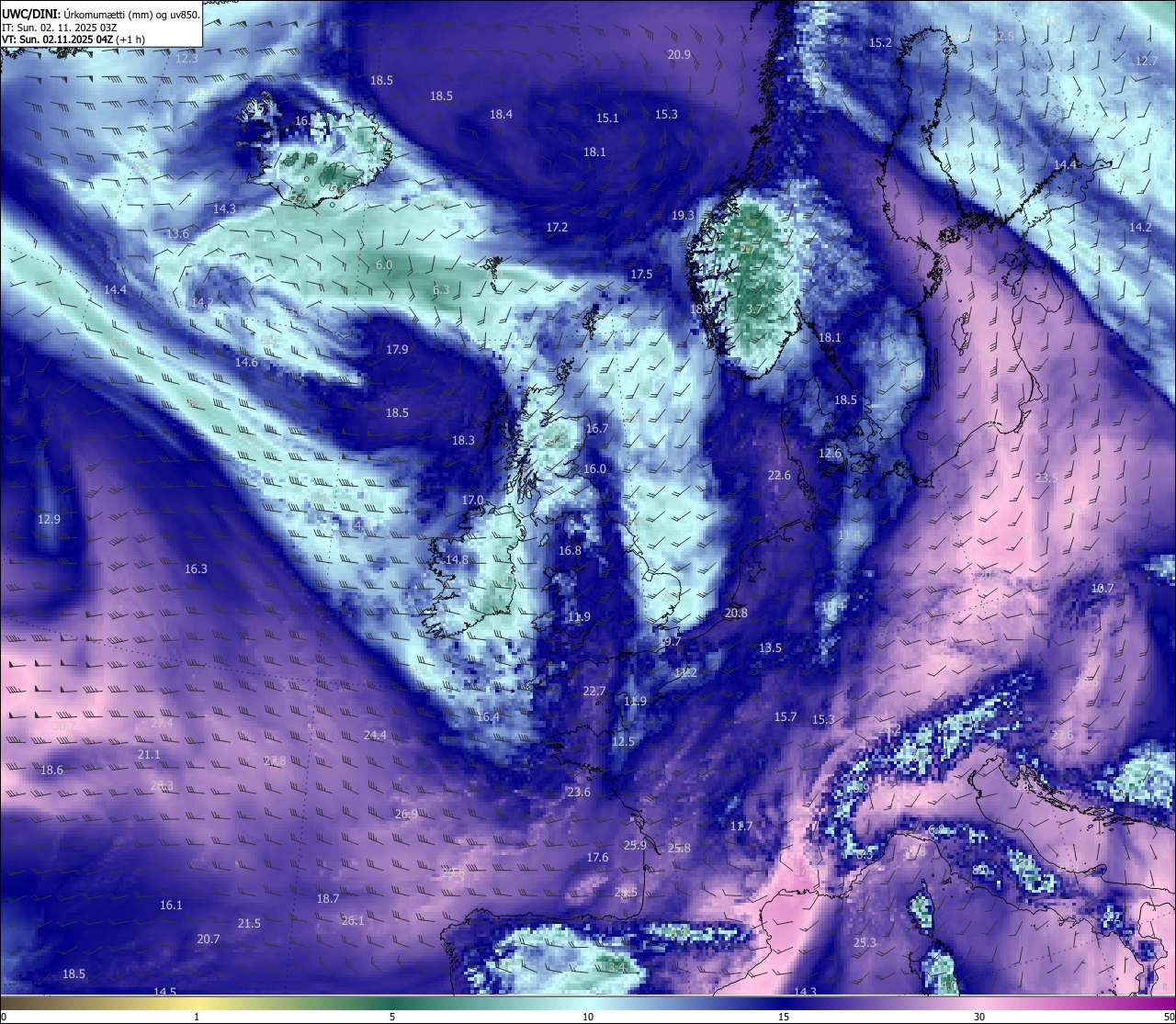This screenshot has height=1024, width=1176.
Task: Select the 20.8 value label
Action: click(x=736, y=613)
